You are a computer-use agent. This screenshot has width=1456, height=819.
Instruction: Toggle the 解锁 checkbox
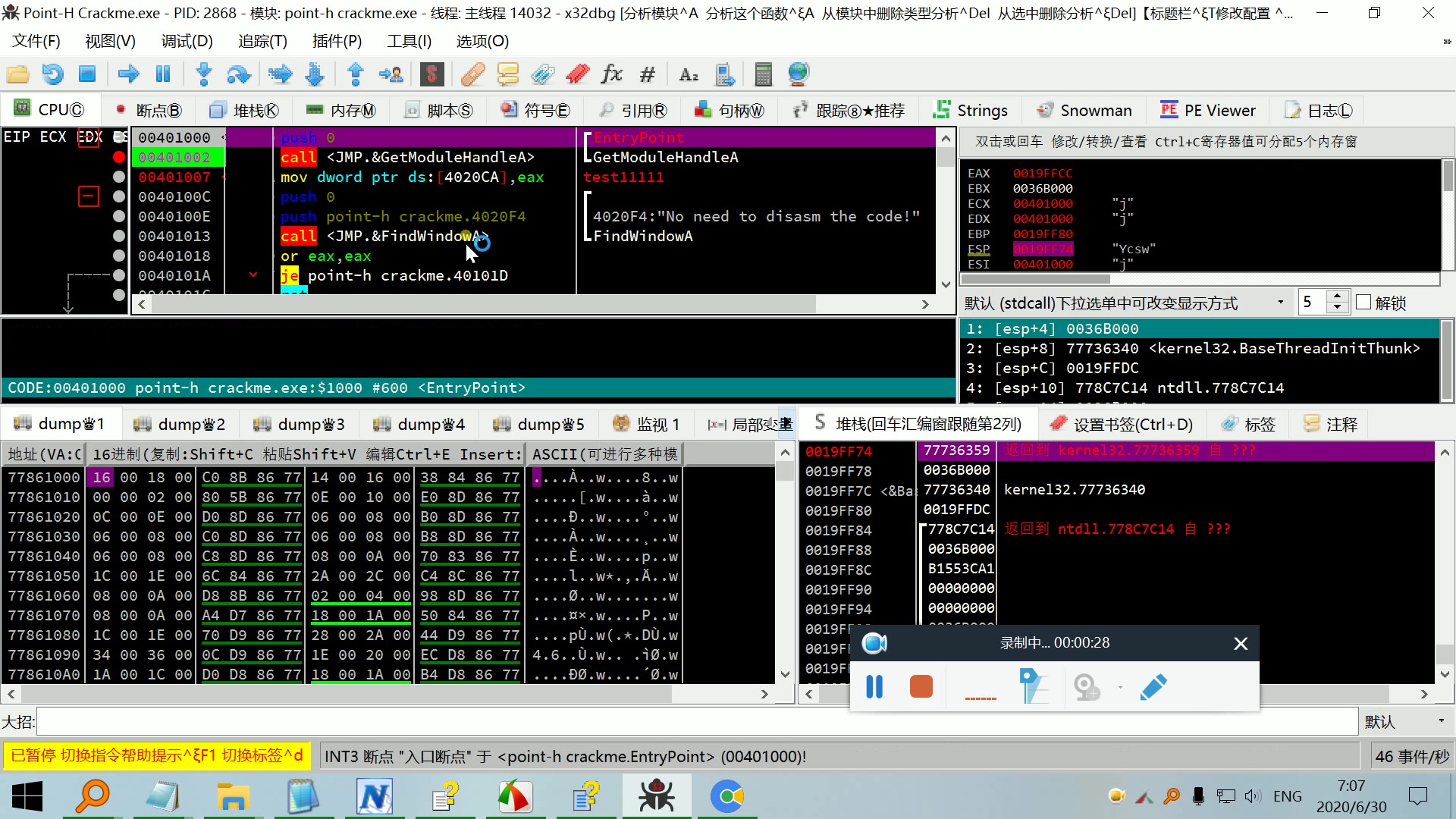click(x=1363, y=303)
